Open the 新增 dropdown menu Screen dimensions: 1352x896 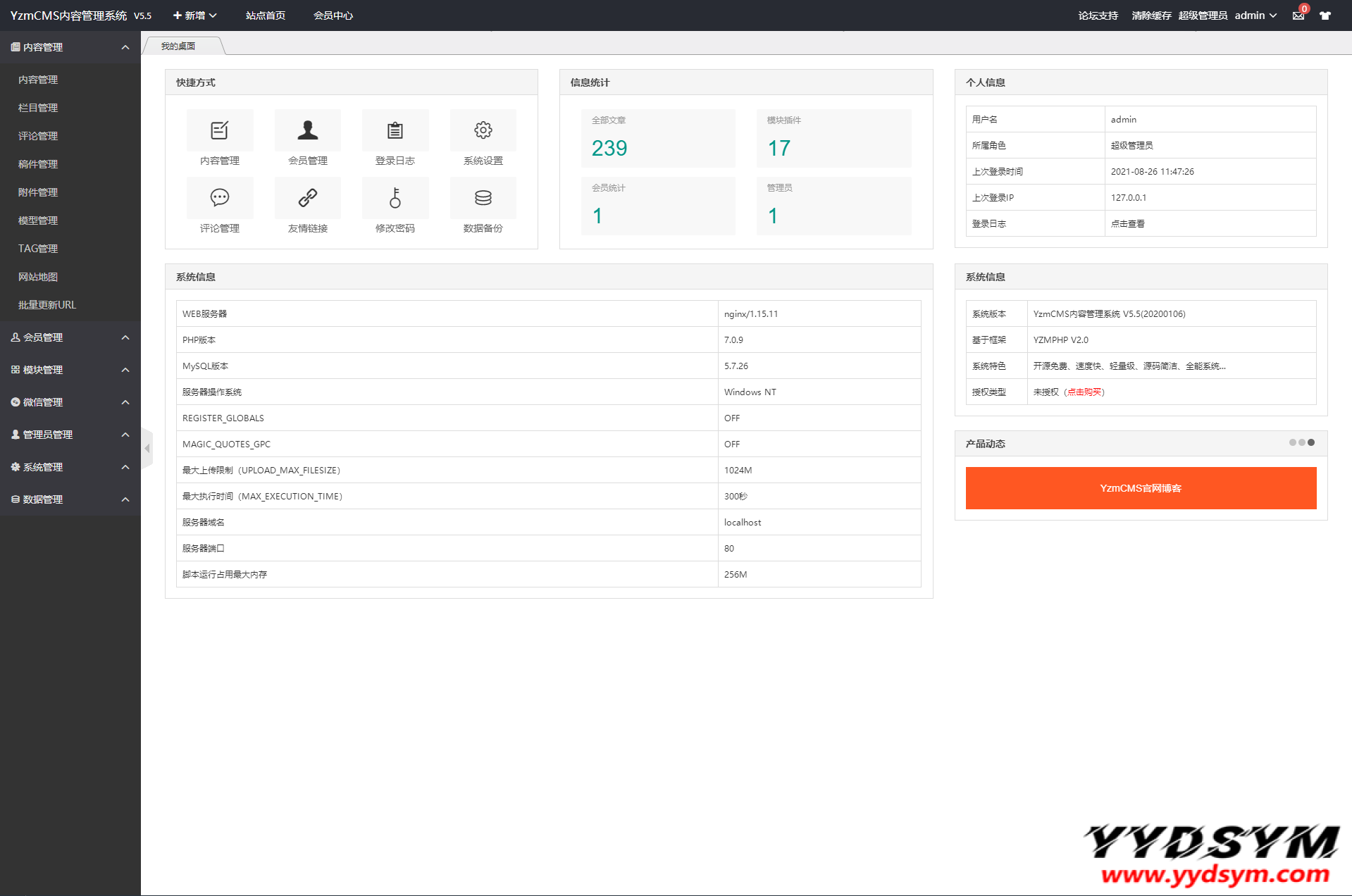click(194, 15)
